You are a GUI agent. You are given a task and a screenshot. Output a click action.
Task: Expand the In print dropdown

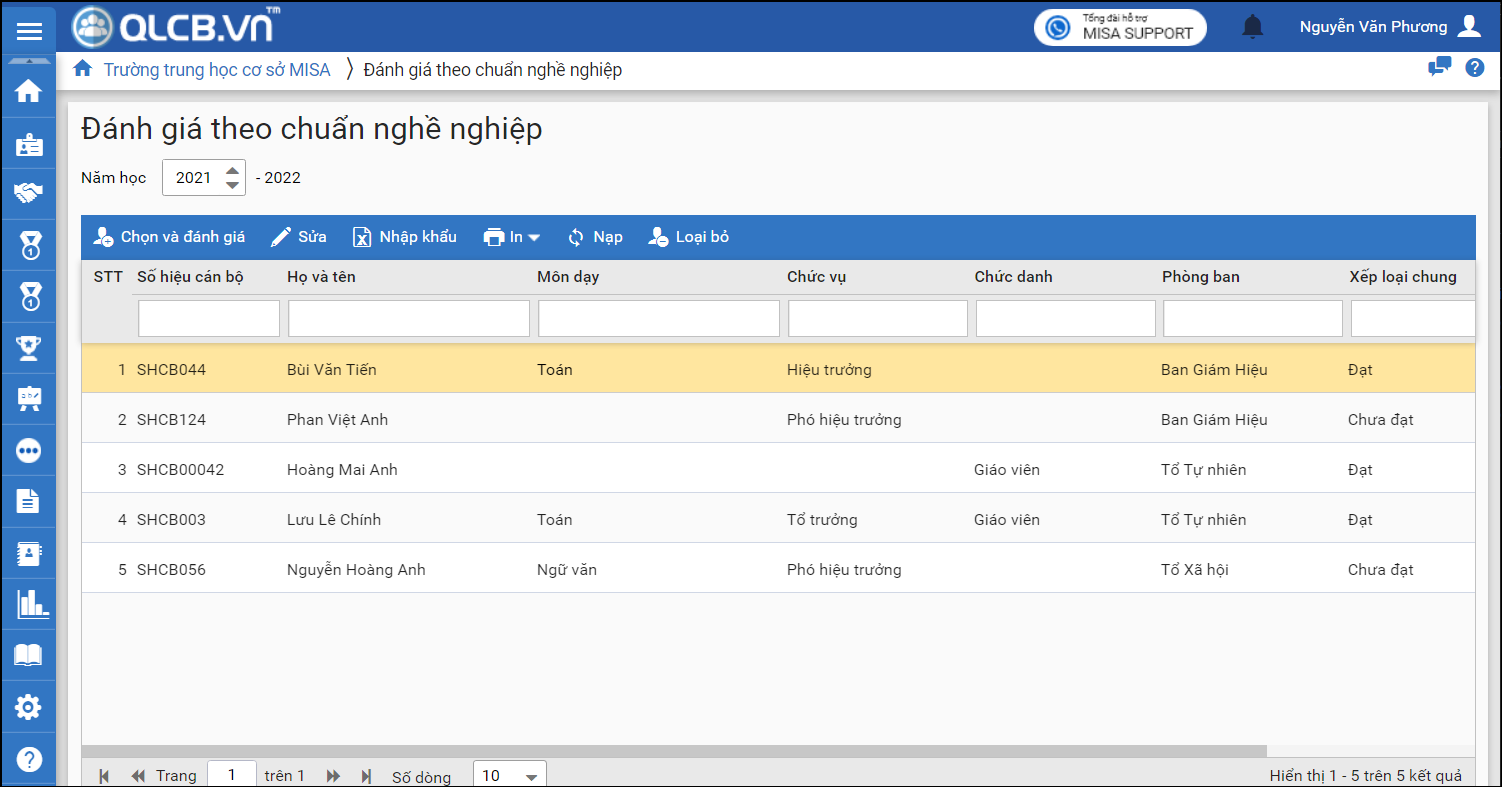pos(512,237)
